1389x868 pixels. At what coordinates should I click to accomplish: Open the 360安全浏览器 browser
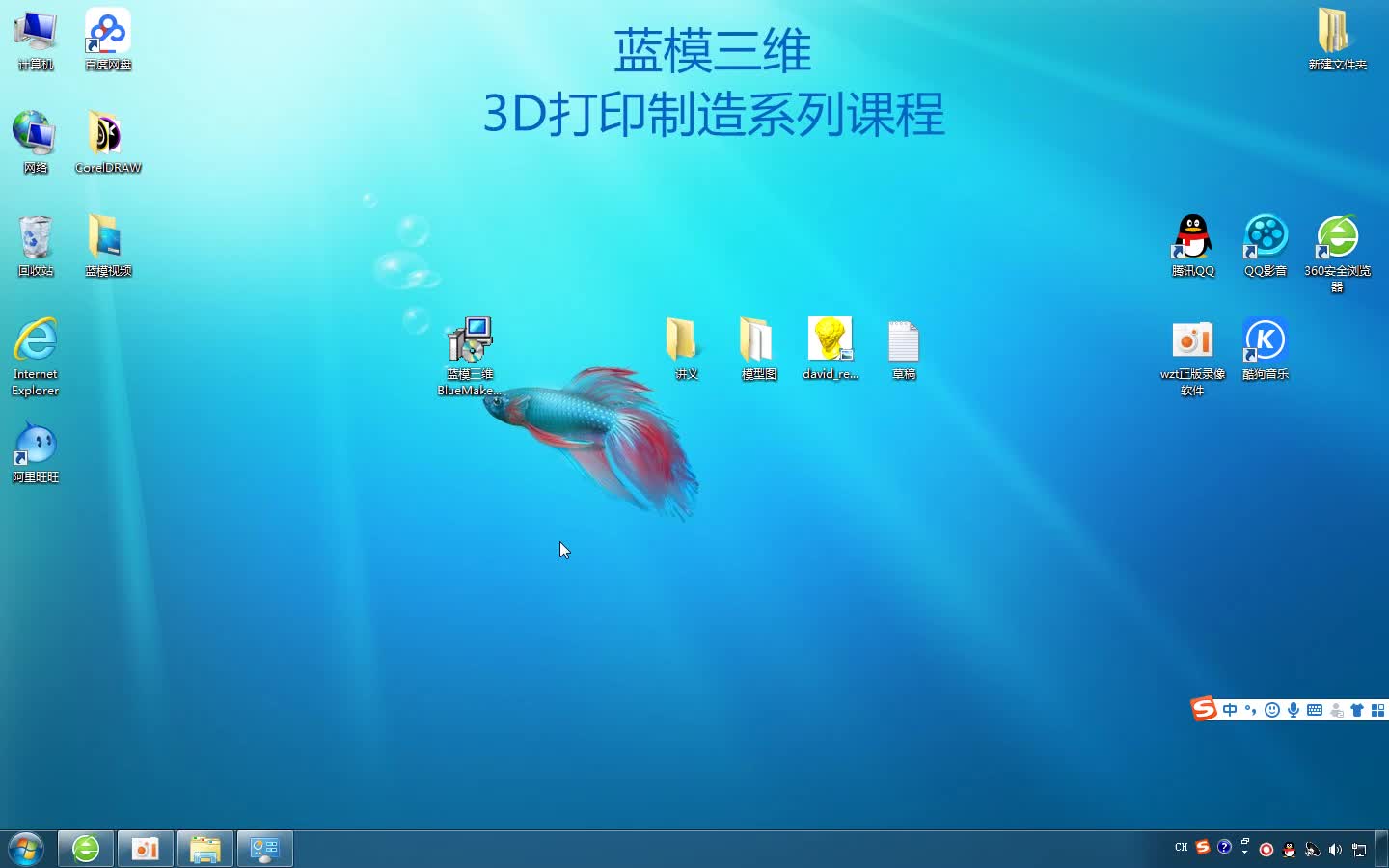coord(1336,236)
